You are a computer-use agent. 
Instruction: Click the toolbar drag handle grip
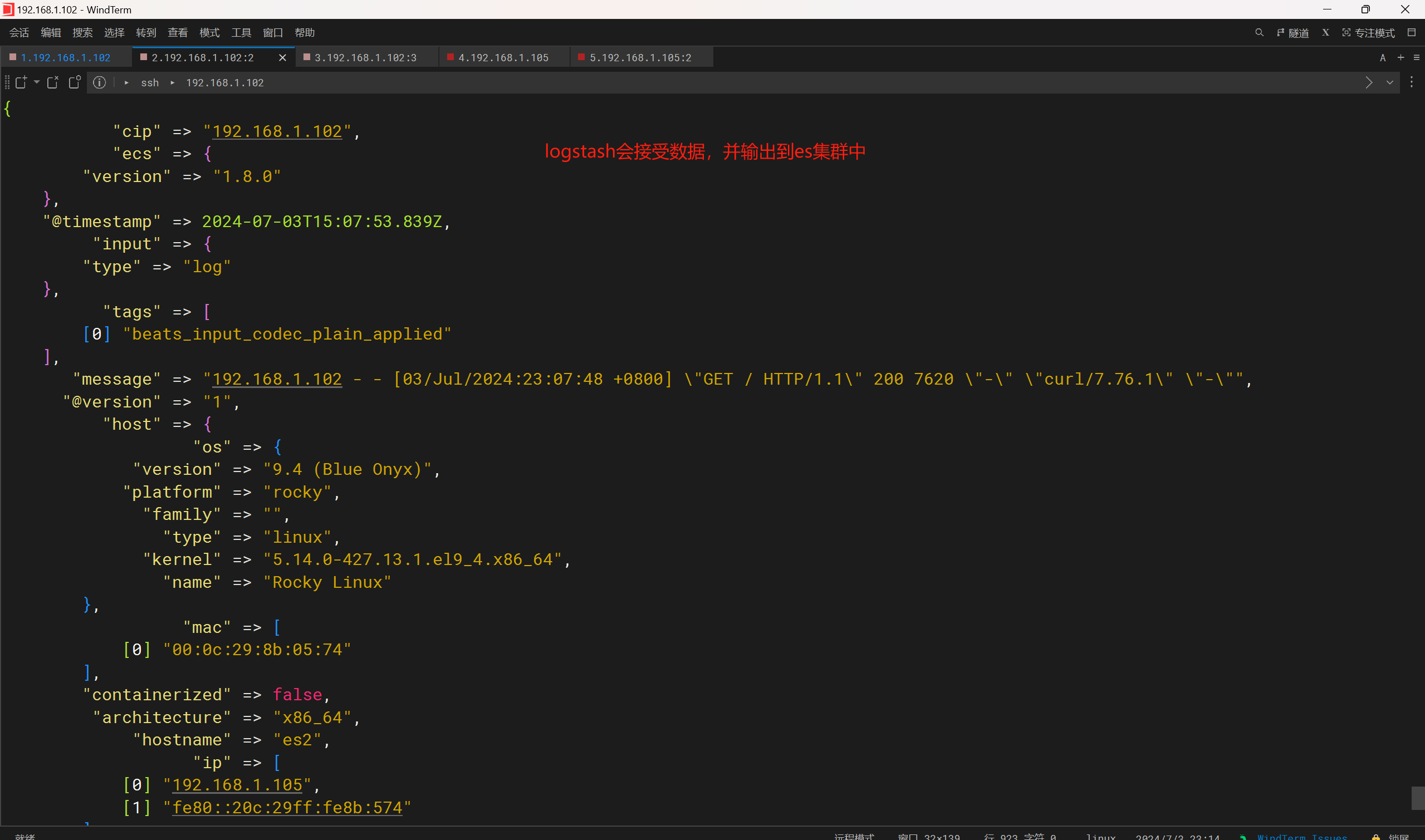(x=7, y=82)
